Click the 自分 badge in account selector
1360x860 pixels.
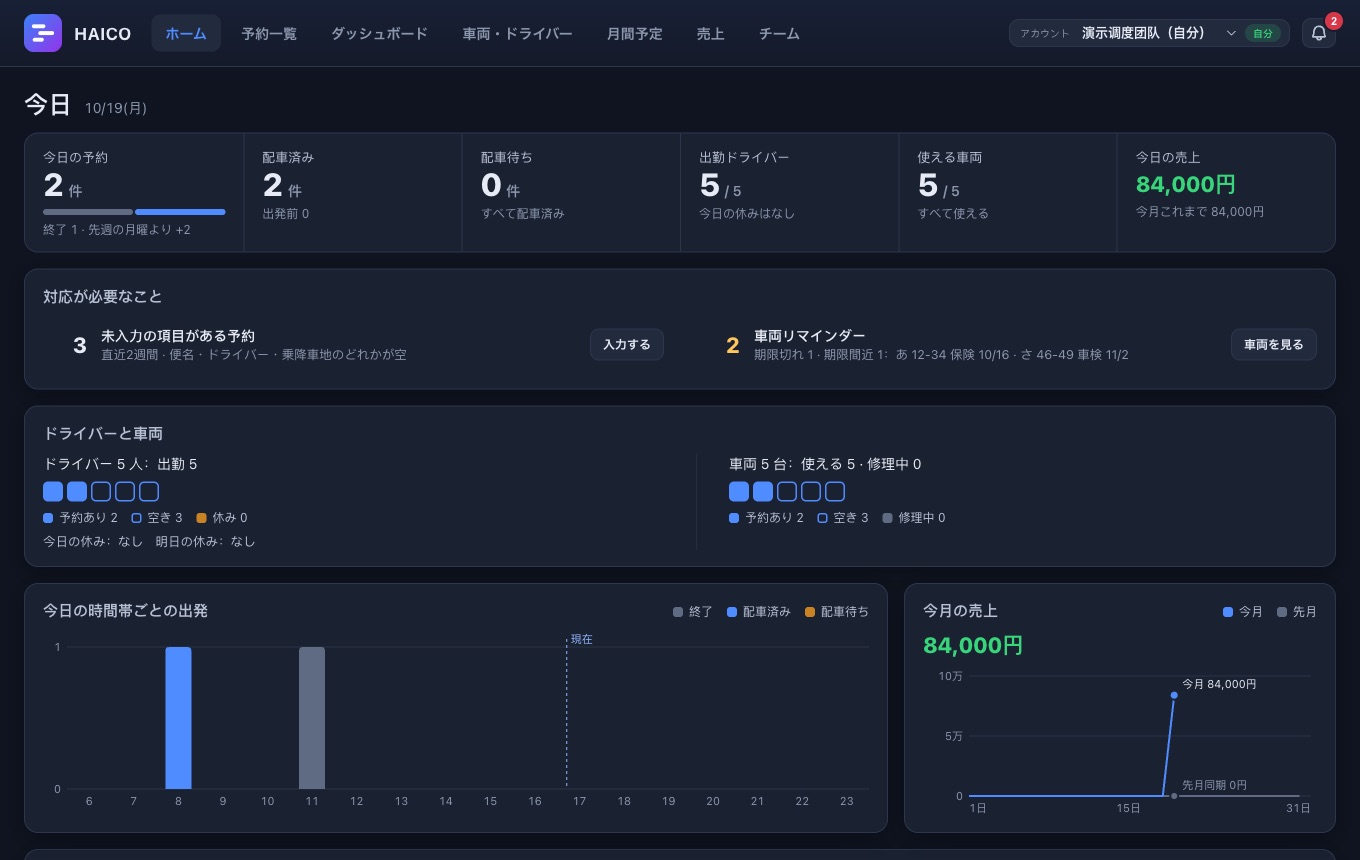1263,33
